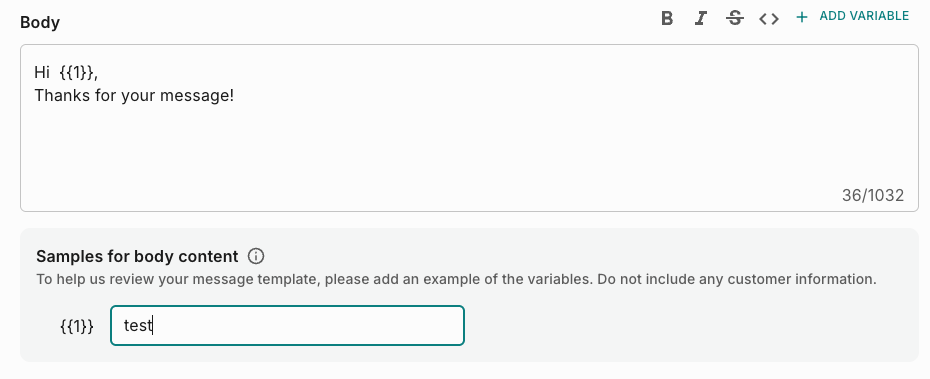Apply bold formatting to body text
This screenshot has width=930, height=379.
coord(667,18)
